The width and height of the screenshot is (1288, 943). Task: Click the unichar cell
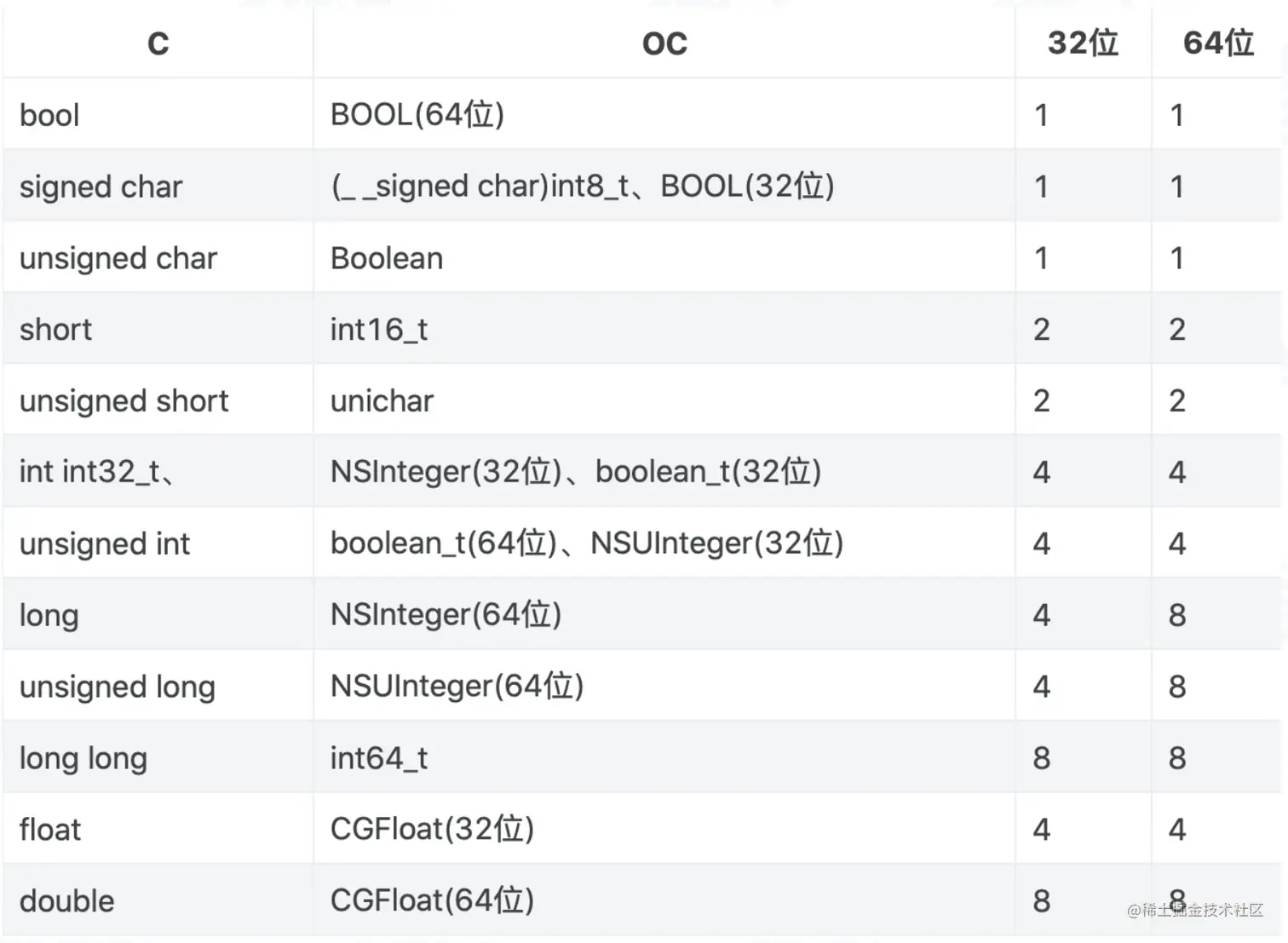[664, 400]
